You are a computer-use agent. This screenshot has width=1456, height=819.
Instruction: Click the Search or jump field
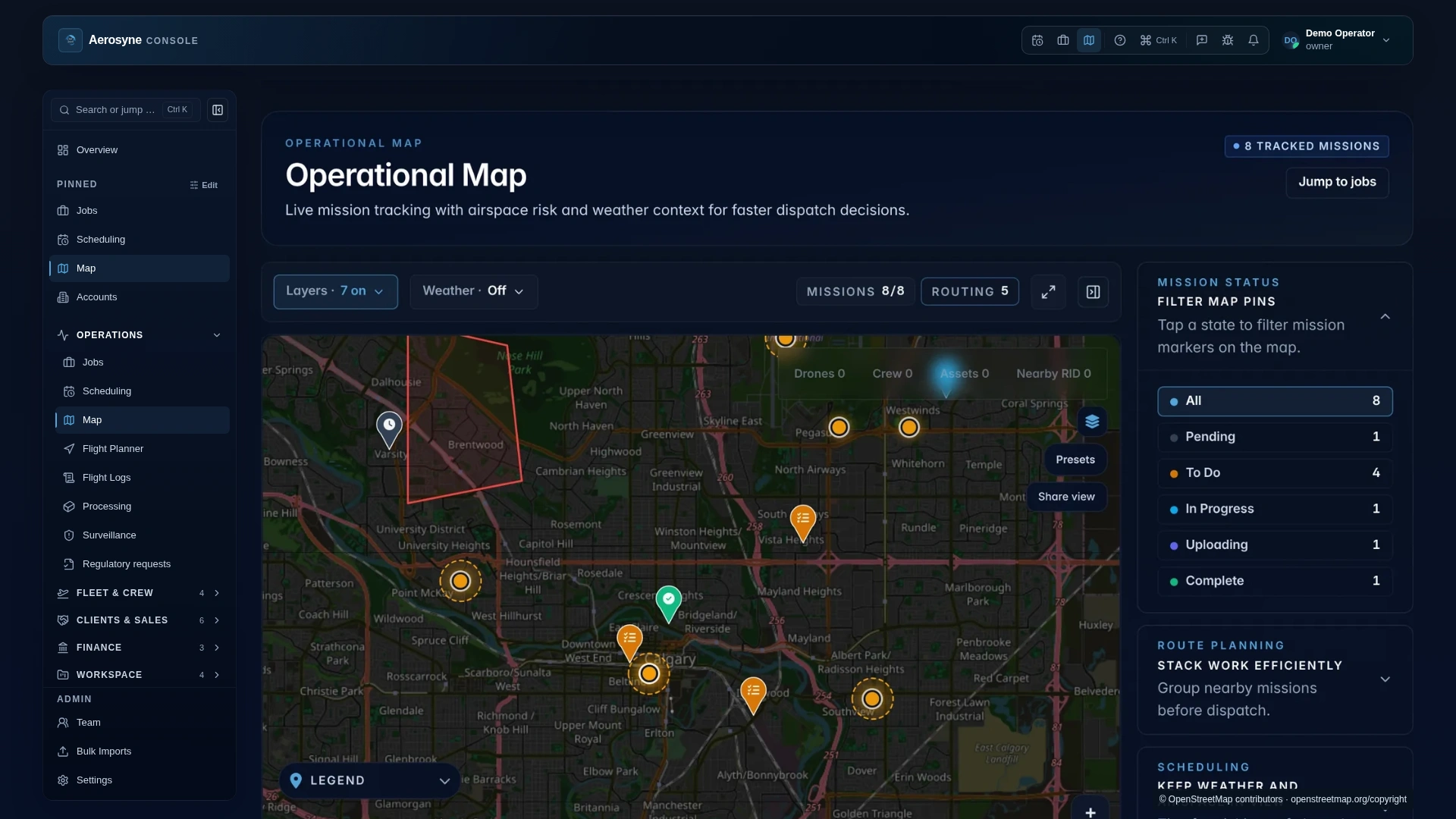pyautogui.click(x=126, y=110)
